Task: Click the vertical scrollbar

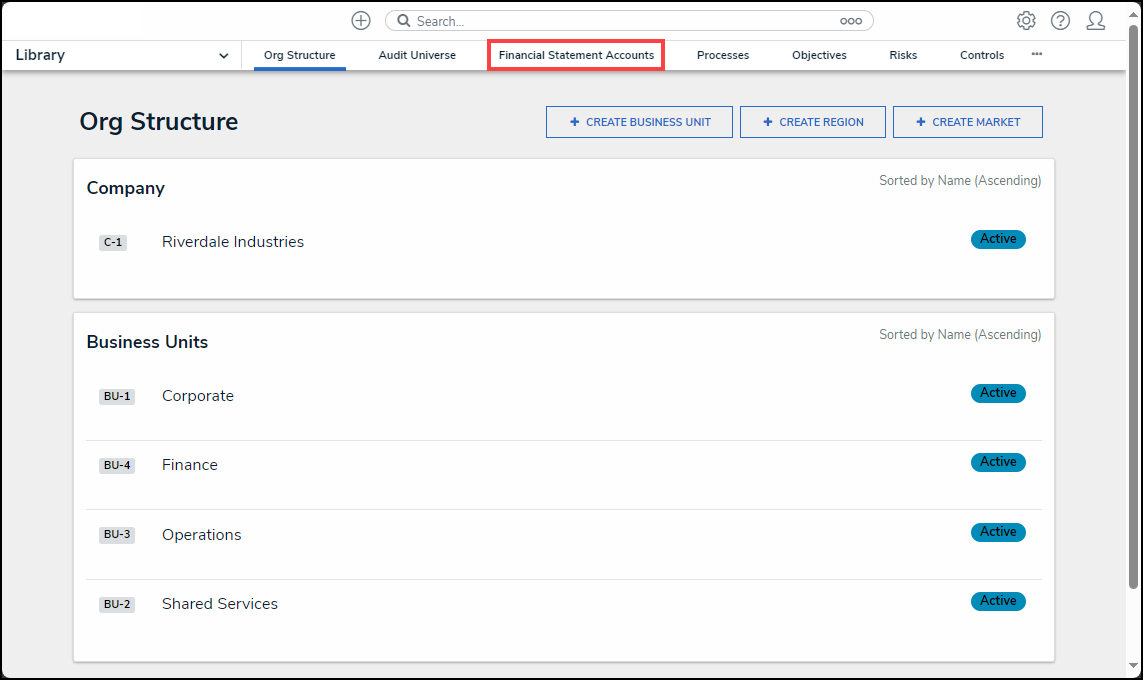Action: (x=1132, y=300)
